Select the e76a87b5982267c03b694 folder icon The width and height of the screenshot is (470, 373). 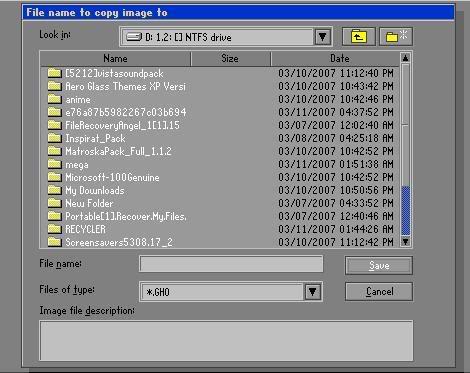[x=54, y=112]
